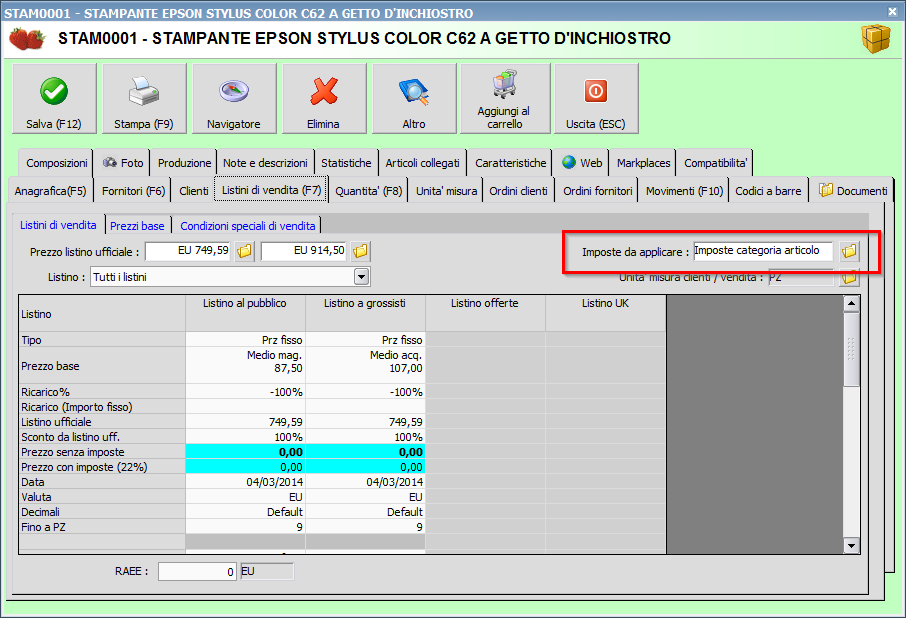The image size is (906, 618).
Task: Click the Medio mag. 87,50 base price cell
Action: [245, 366]
